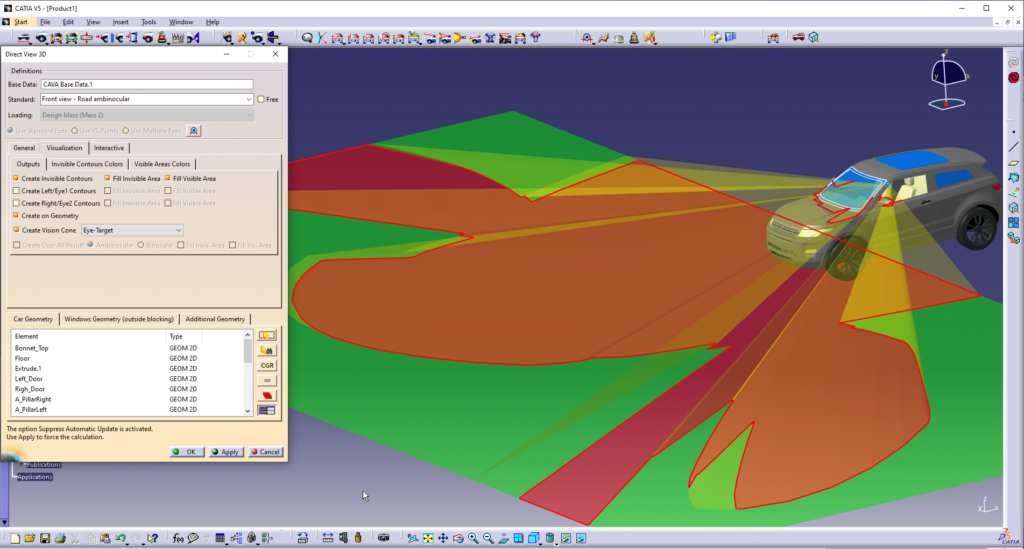
Task: Open the Visible Areas Colors tab
Action: (x=162, y=165)
